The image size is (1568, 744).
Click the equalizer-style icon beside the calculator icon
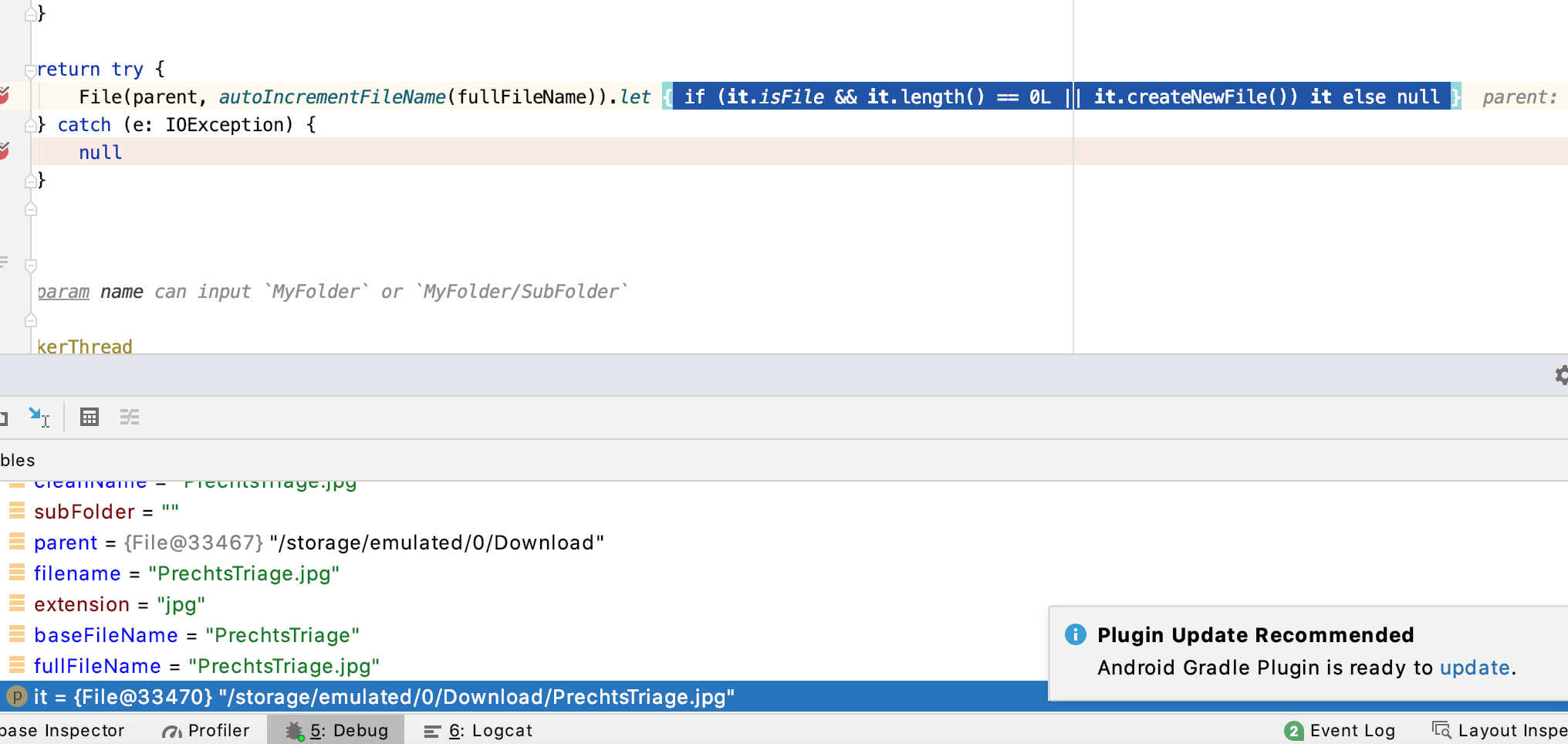[x=130, y=417]
